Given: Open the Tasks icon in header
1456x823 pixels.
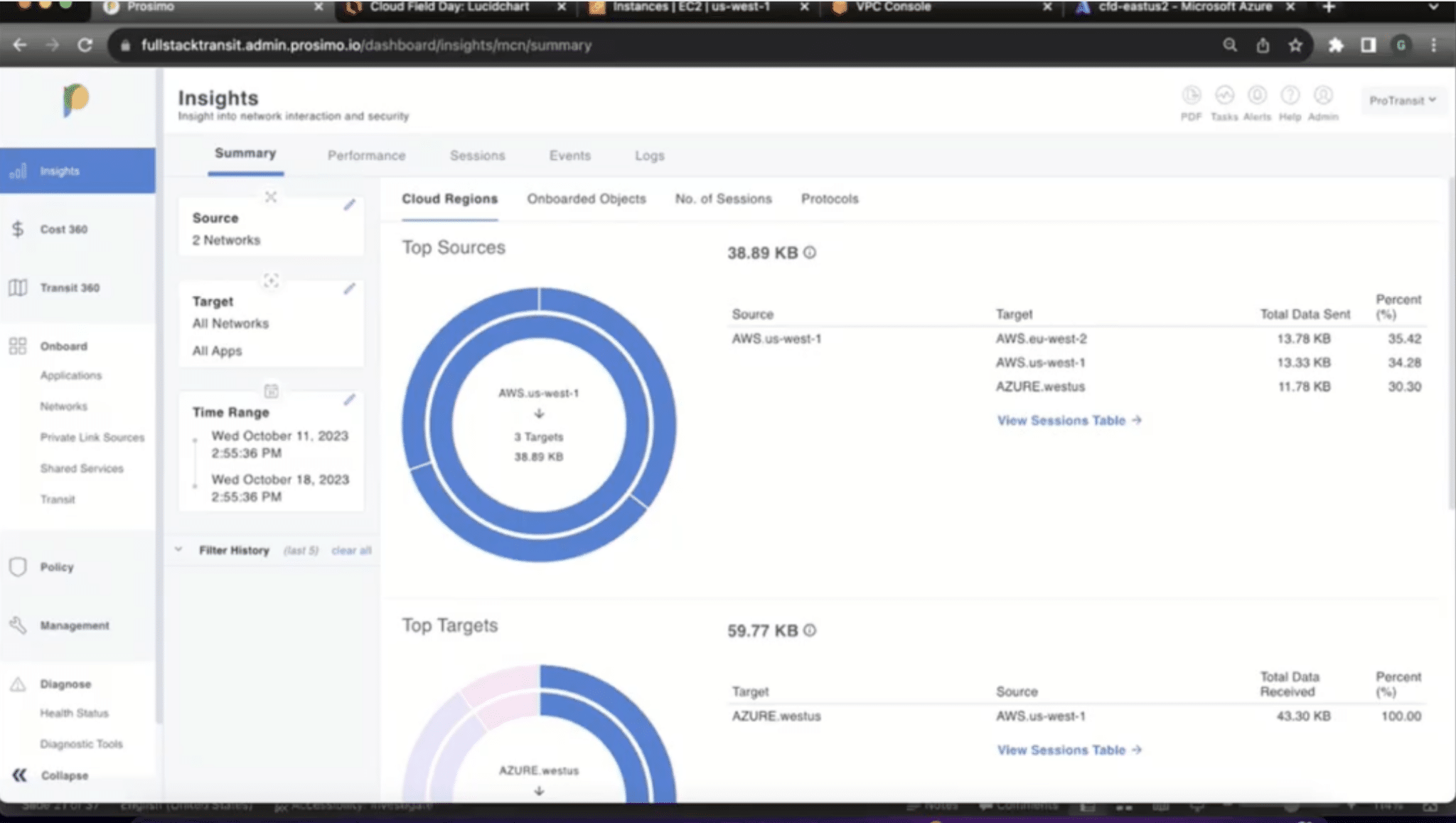Looking at the screenshot, I should tap(1224, 95).
